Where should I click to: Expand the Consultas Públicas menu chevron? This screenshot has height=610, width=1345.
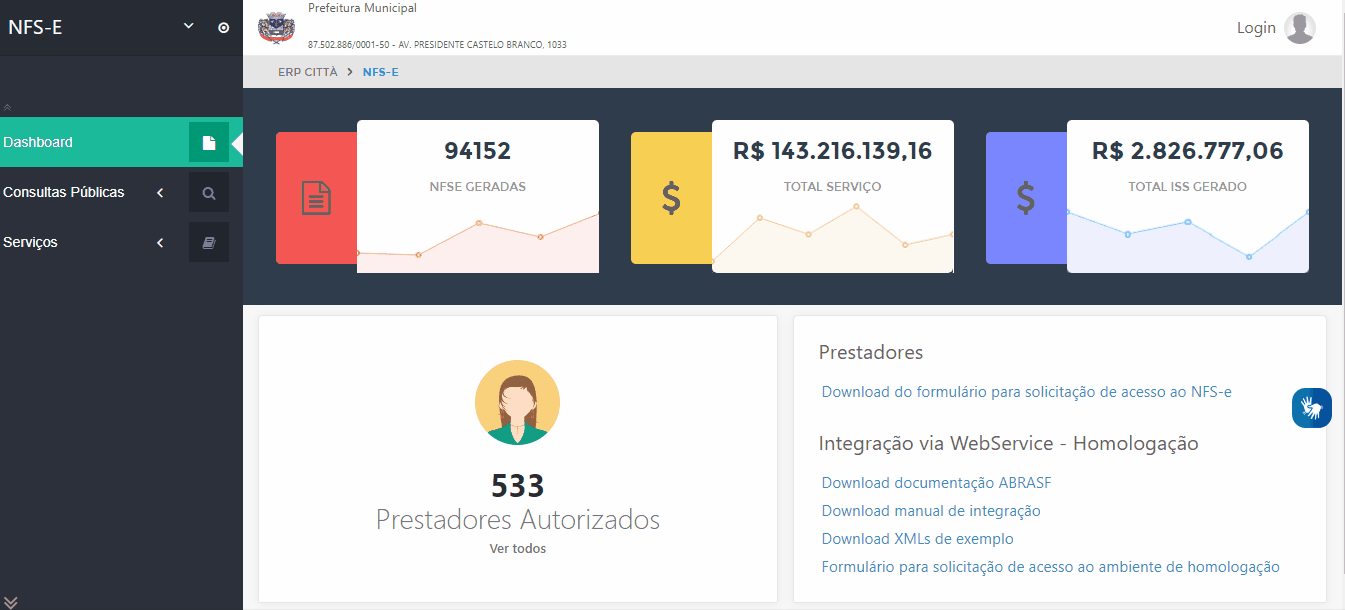coord(159,192)
